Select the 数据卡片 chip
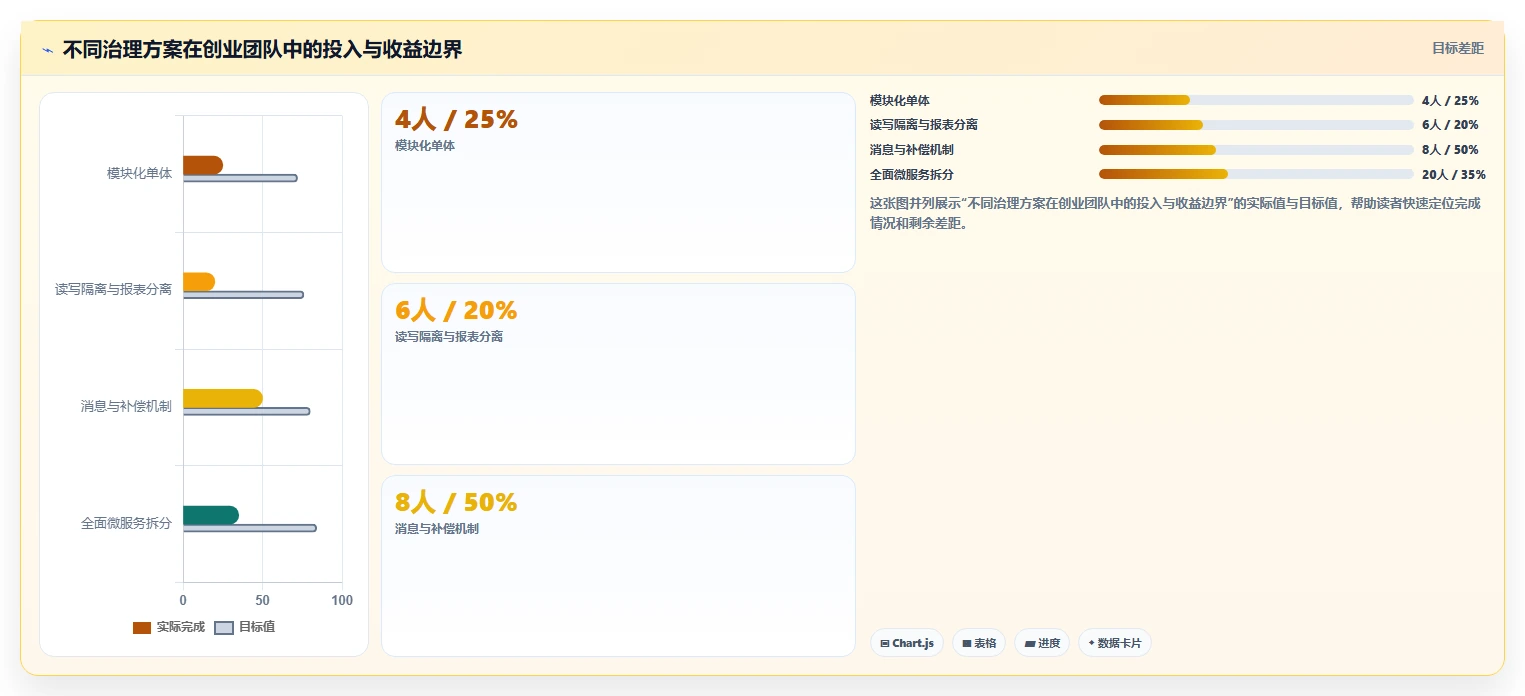 1115,643
